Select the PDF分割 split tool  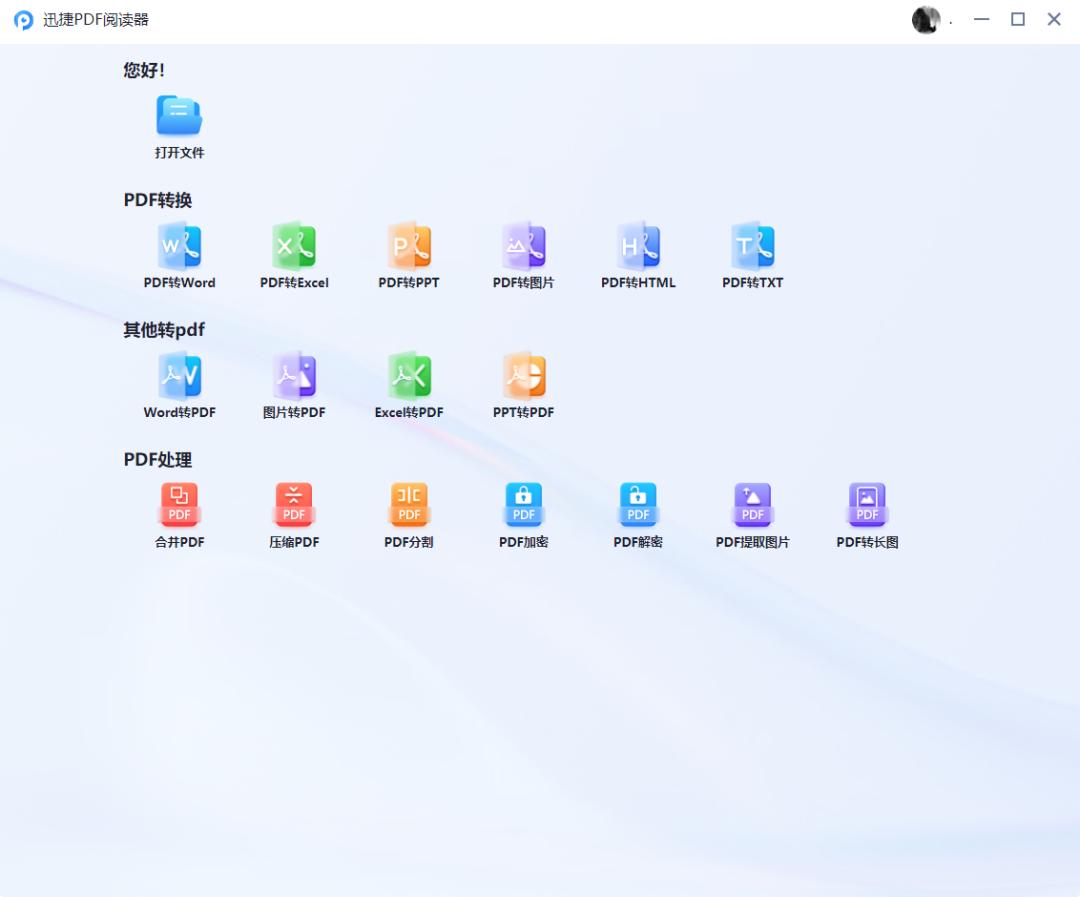click(409, 513)
